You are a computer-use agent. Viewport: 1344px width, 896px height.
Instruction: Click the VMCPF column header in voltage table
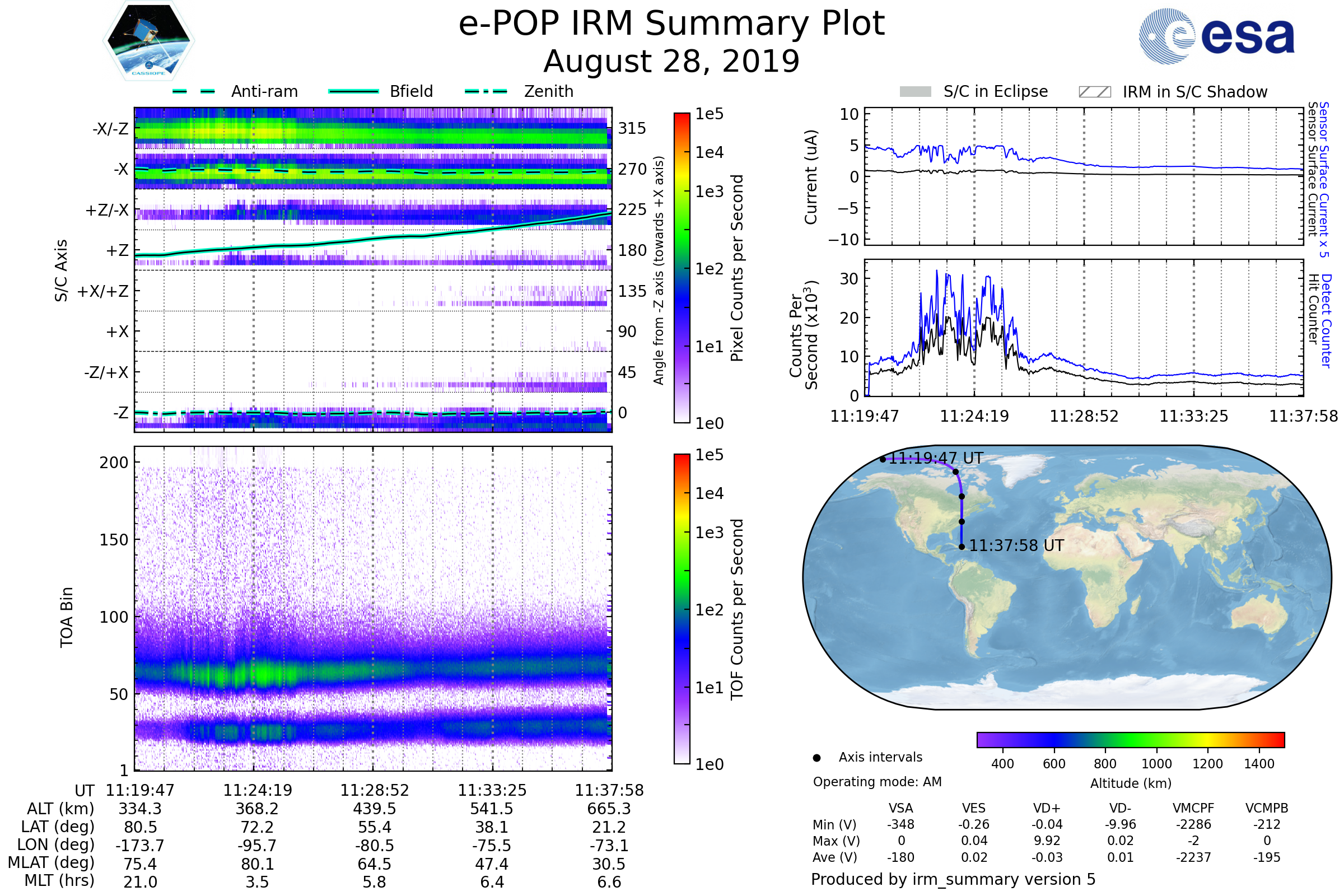tap(1193, 808)
